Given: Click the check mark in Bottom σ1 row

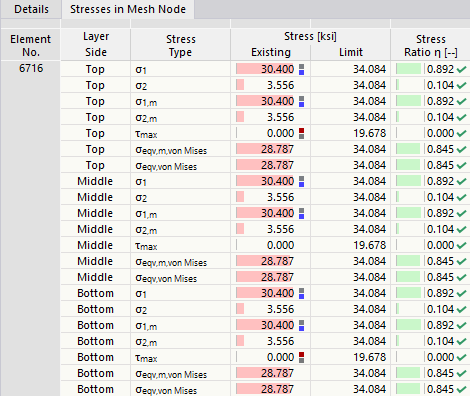Looking at the screenshot, I should click(462, 293).
